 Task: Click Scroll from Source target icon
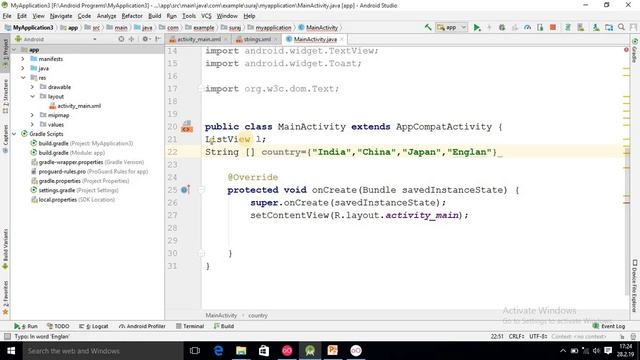(x=121, y=39)
